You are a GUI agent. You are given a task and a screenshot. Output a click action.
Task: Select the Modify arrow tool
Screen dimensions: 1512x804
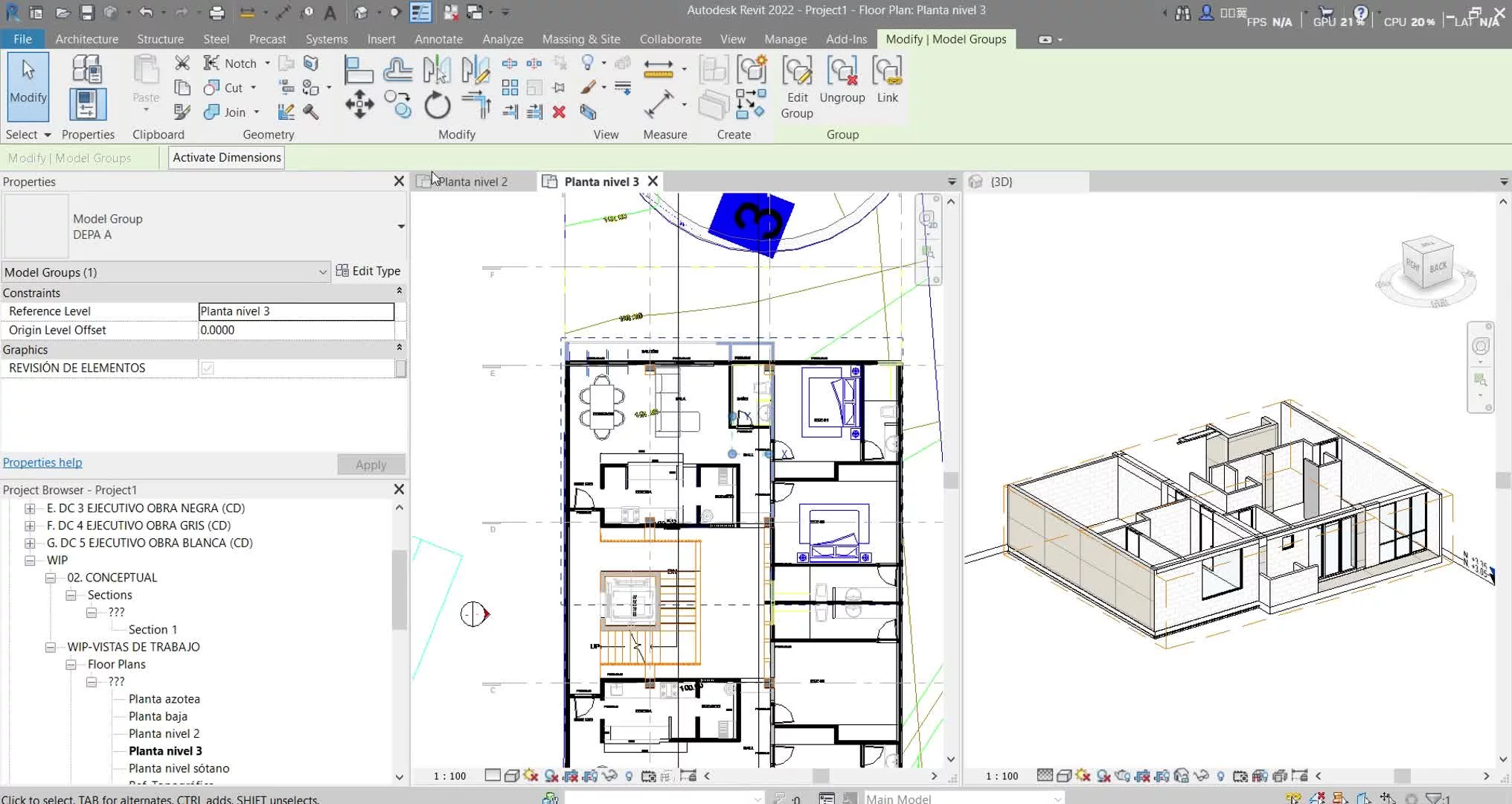(x=28, y=86)
